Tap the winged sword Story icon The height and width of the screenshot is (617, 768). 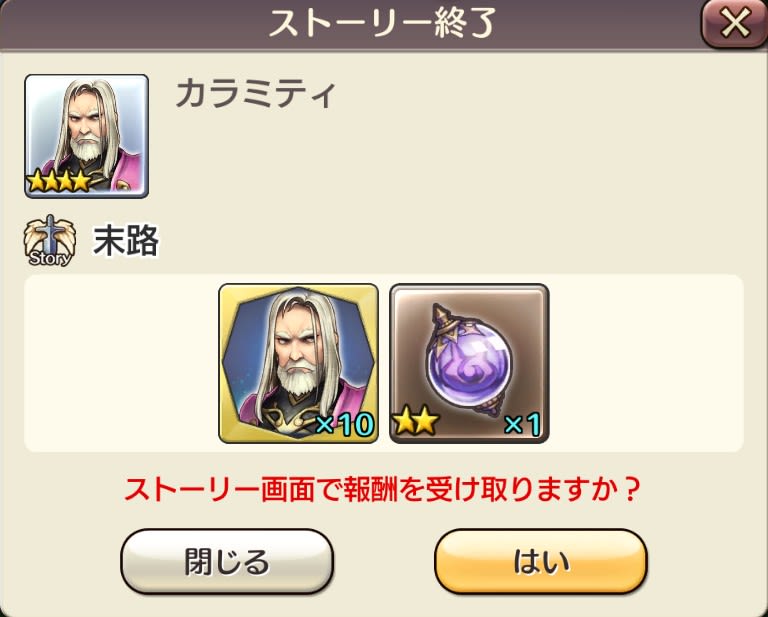click(x=49, y=240)
